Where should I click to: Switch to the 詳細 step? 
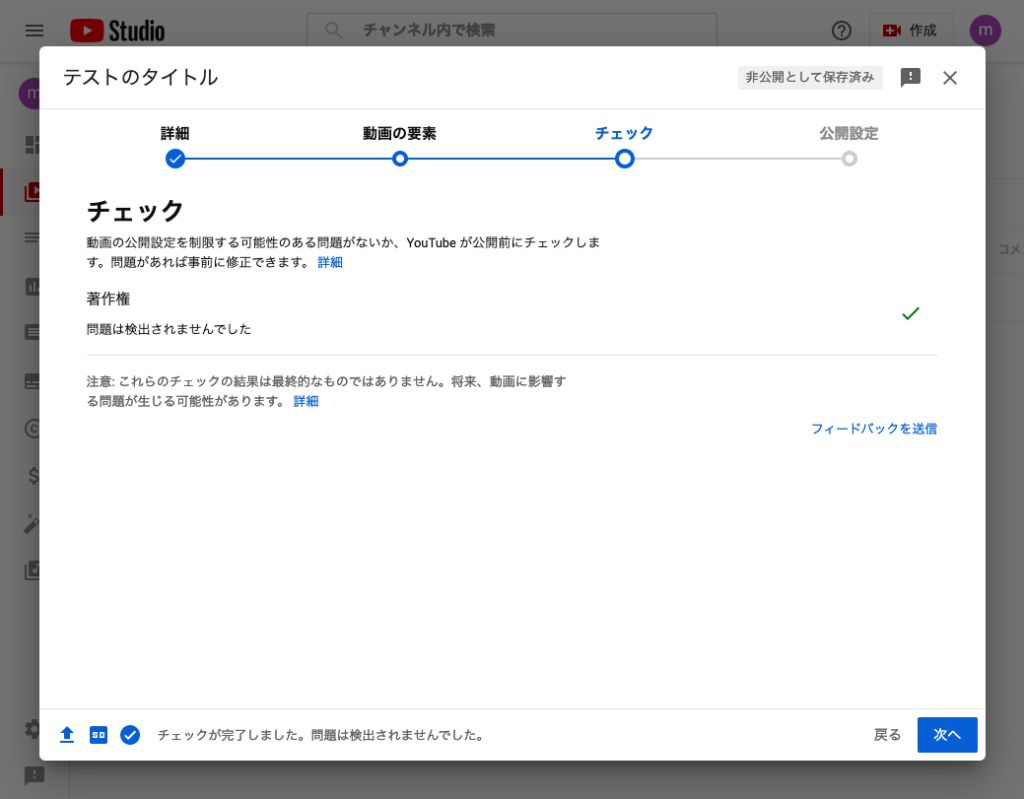(175, 158)
